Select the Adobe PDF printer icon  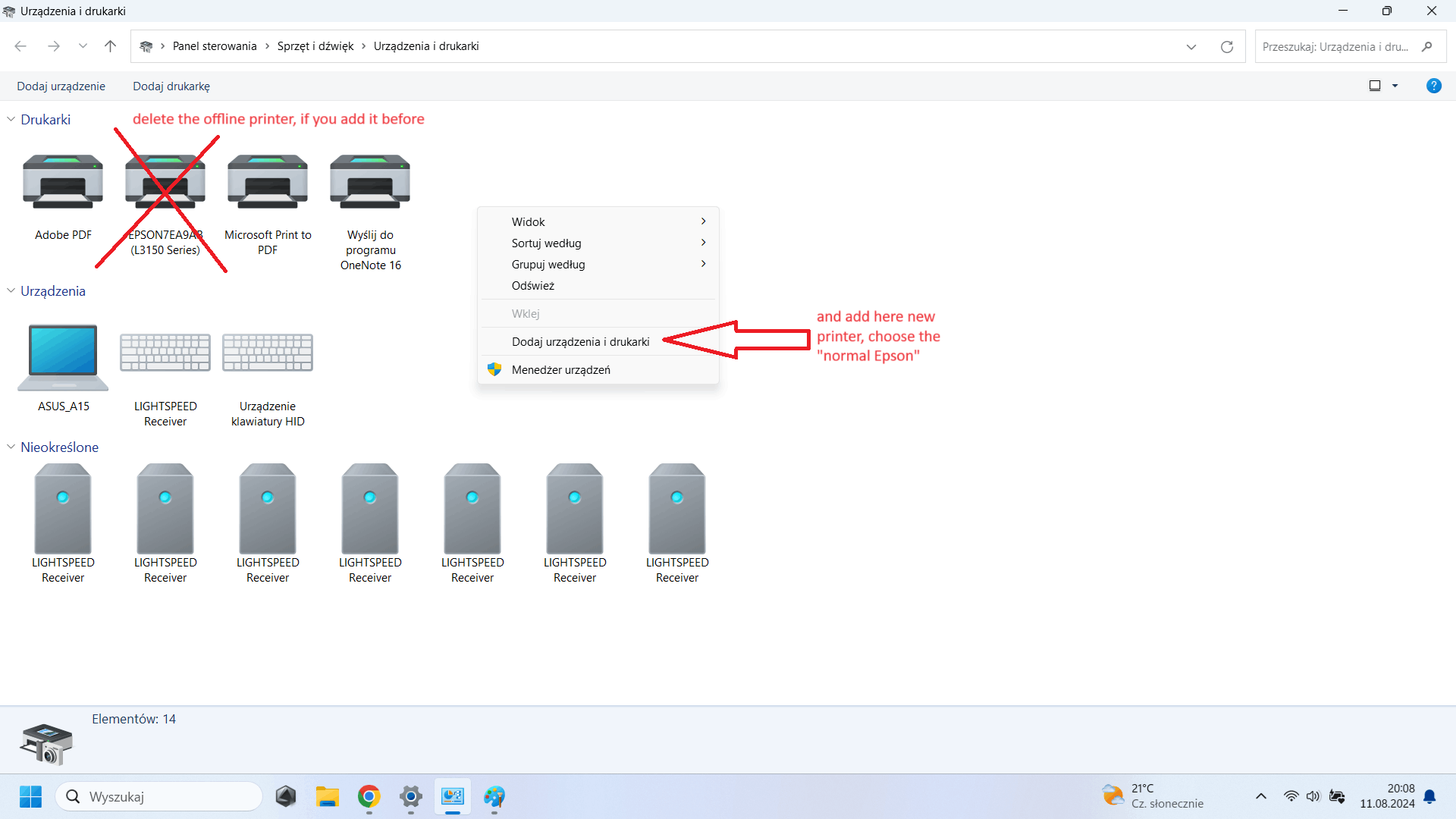pyautogui.click(x=63, y=182)
